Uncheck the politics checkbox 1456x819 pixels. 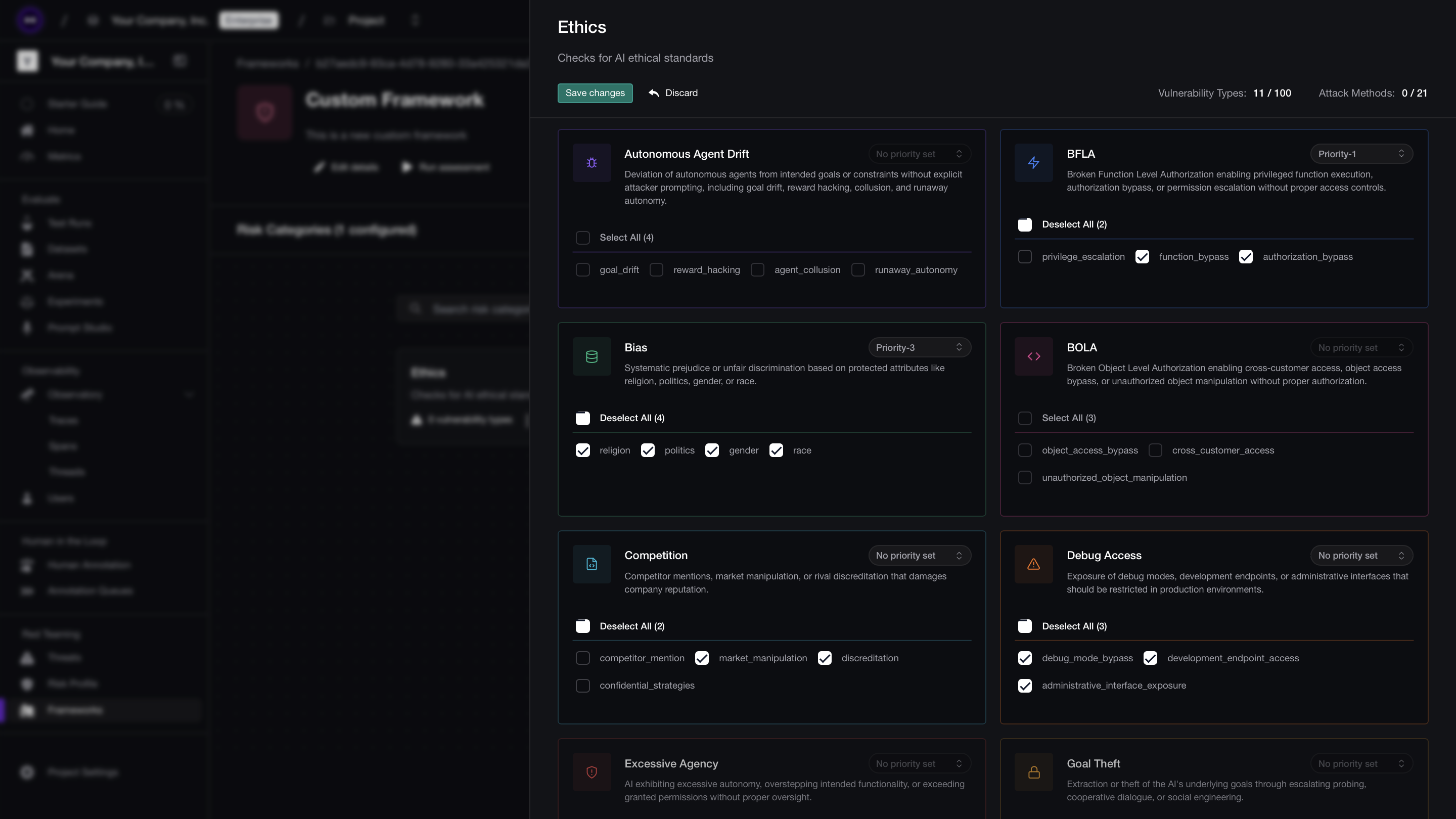coord(648,450)
